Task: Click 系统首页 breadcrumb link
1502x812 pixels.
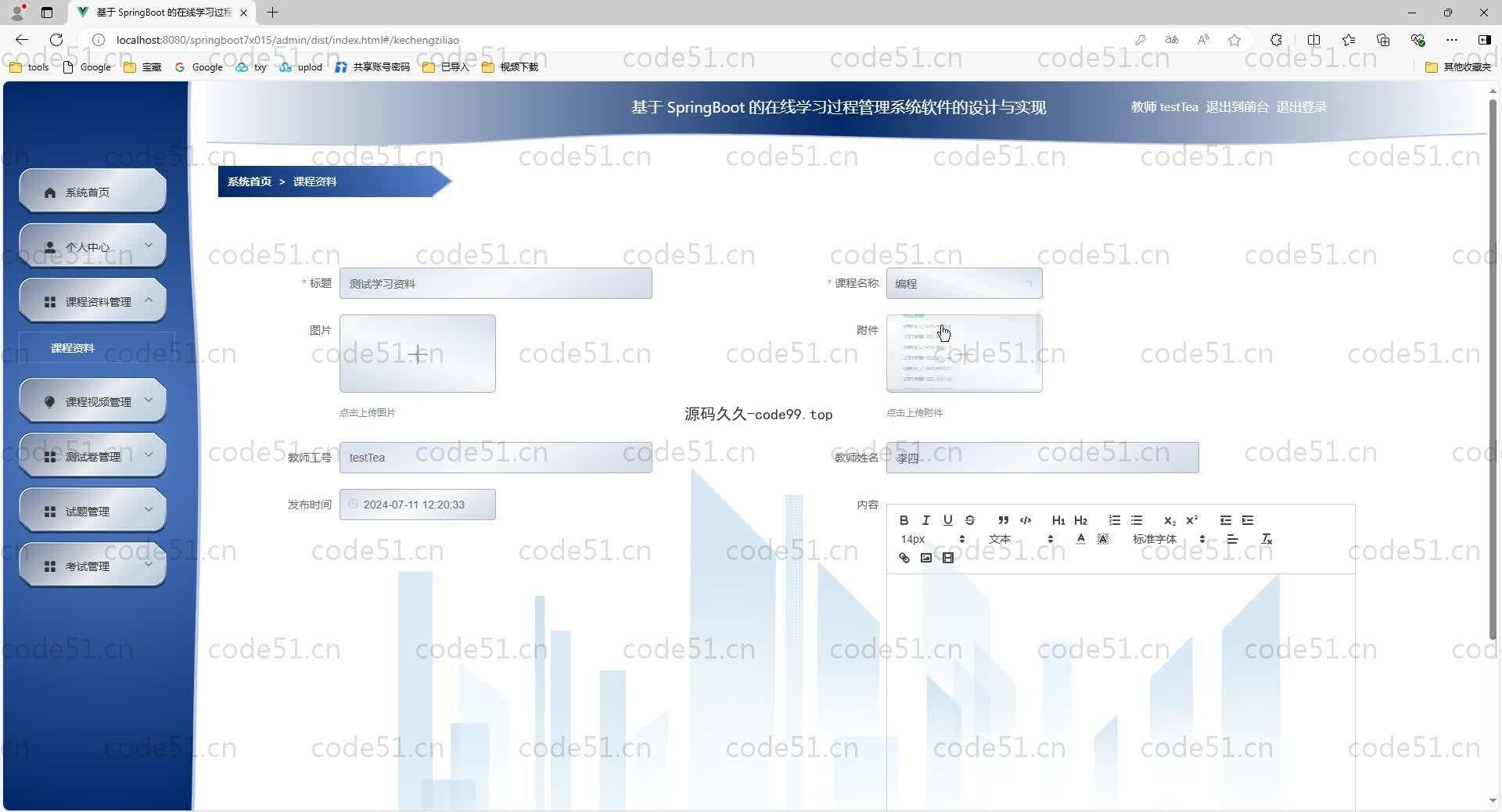Action: point(249,181)
